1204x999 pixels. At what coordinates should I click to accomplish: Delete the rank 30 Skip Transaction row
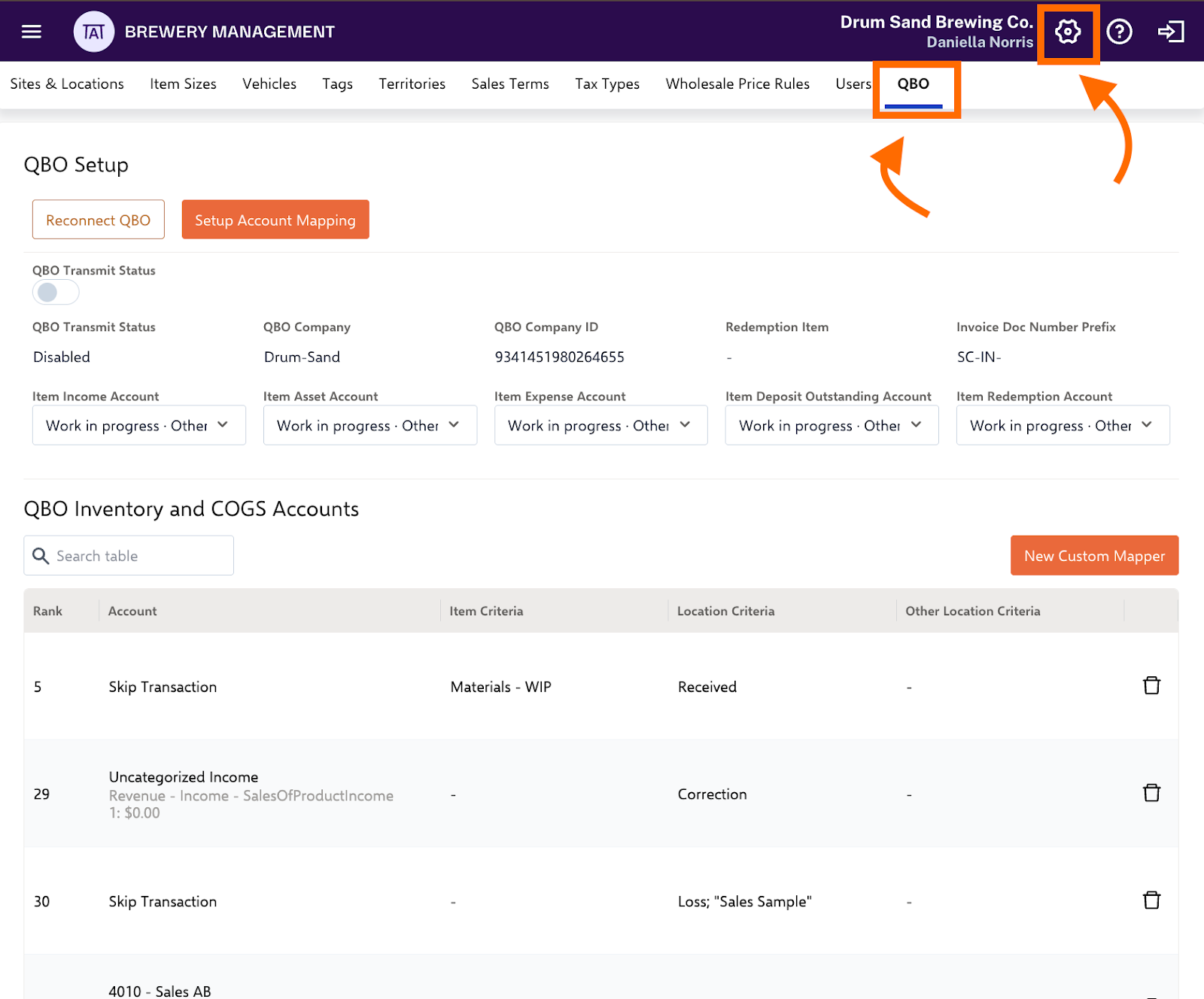click(x=1151, y=900)
